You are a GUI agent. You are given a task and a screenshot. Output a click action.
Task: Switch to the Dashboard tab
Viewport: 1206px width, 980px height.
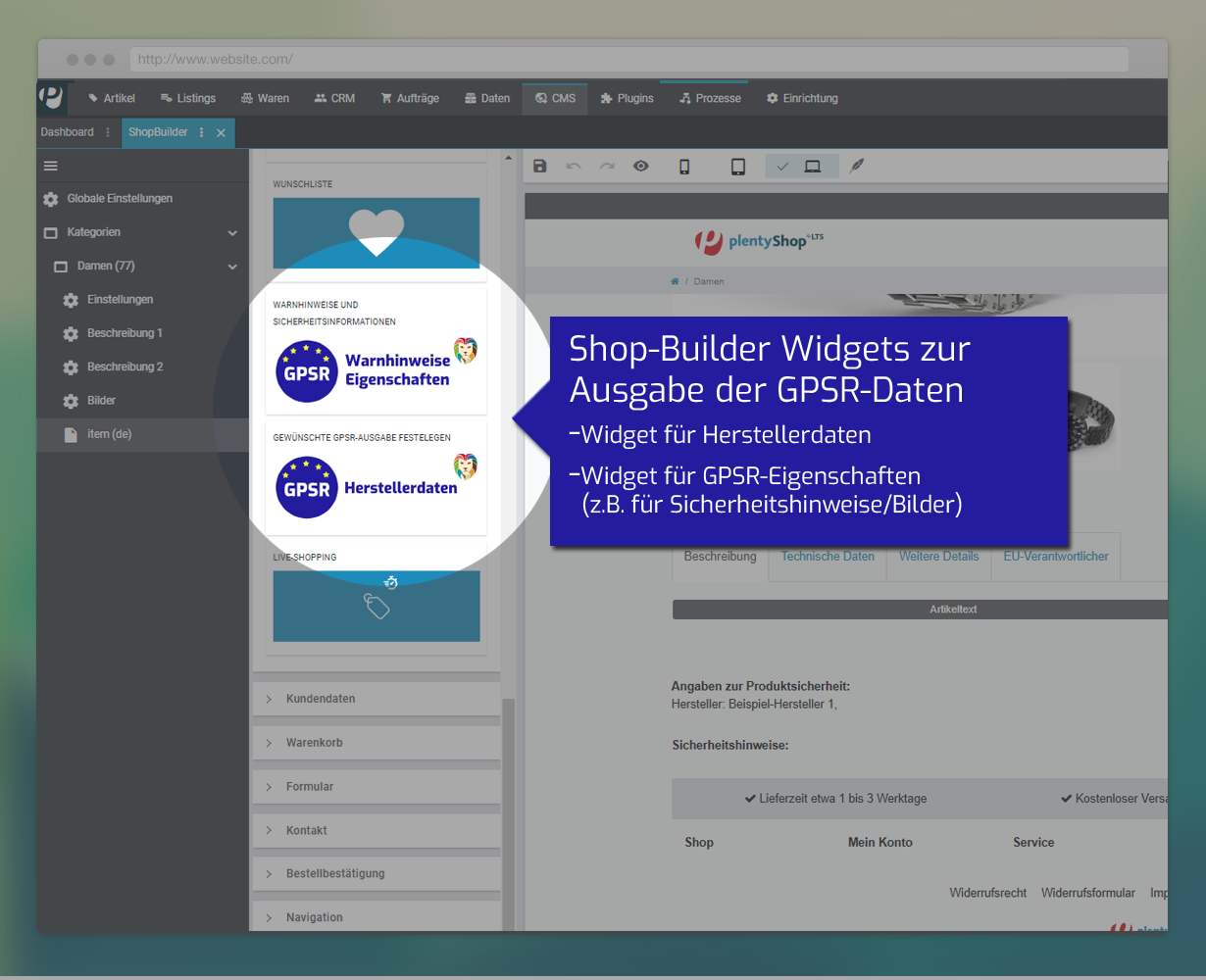(68, 132)
